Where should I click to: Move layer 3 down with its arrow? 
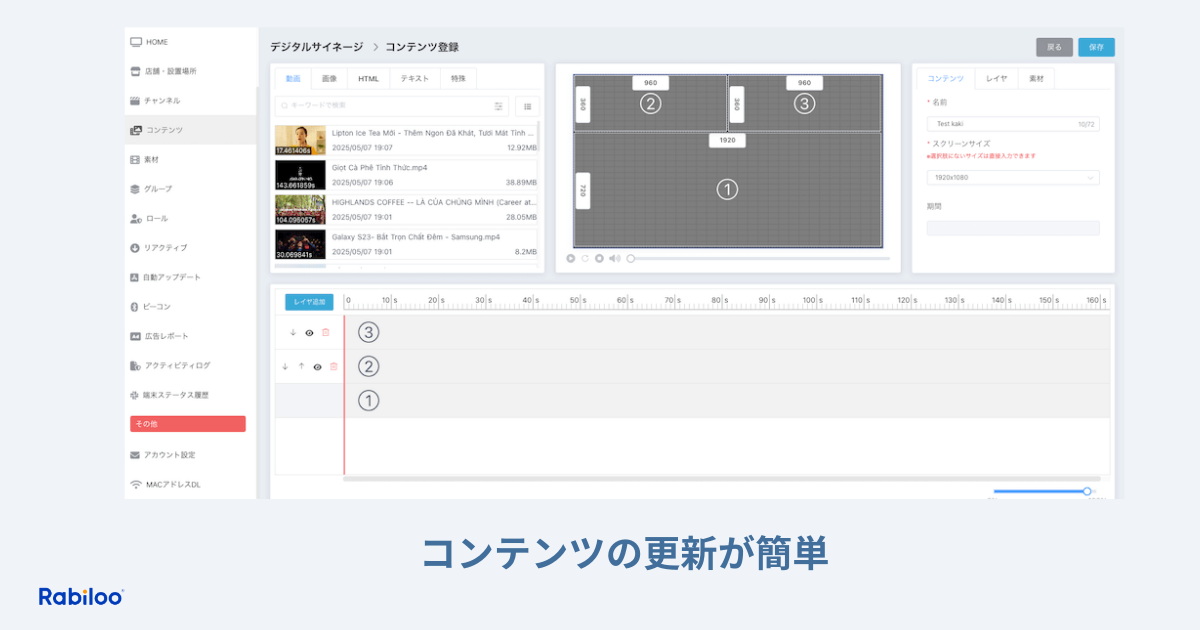pyautogui.click(x=292, y=332)
